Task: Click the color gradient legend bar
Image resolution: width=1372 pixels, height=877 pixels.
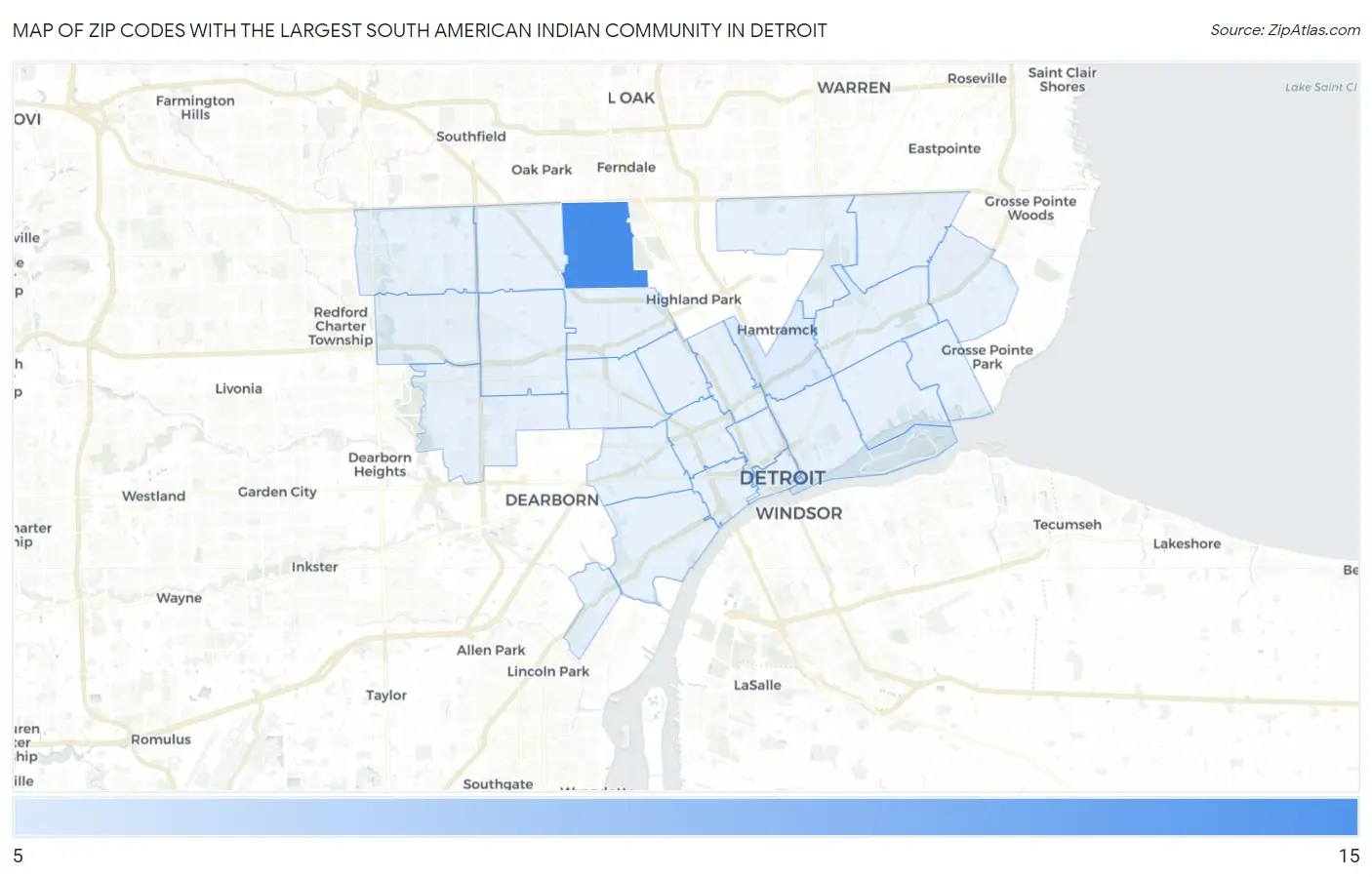Action: point(685,817)
